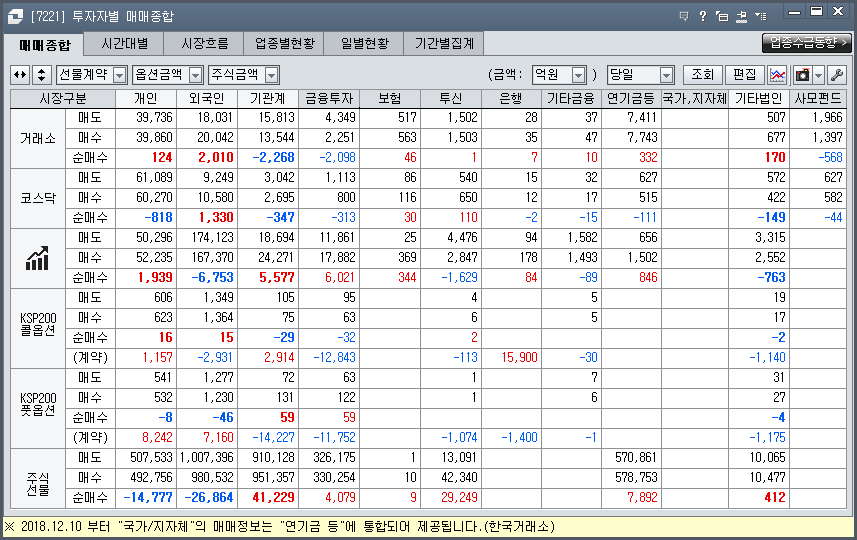Click the up-down arrows row height icon
The height and width of the screenshot is (540, 857).
click(x=42, y=75)
